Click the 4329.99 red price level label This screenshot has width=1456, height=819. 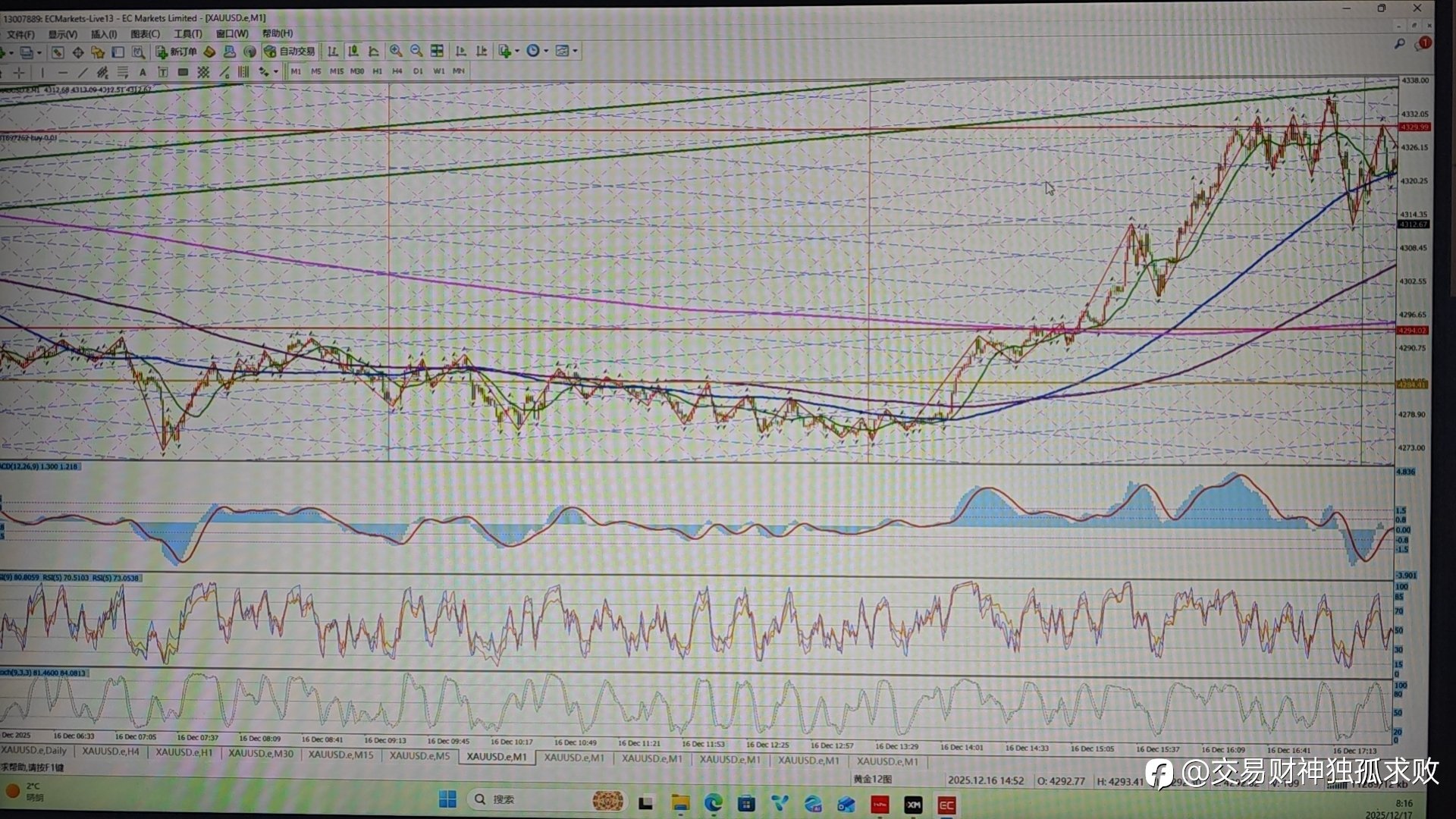[1414, 127]
